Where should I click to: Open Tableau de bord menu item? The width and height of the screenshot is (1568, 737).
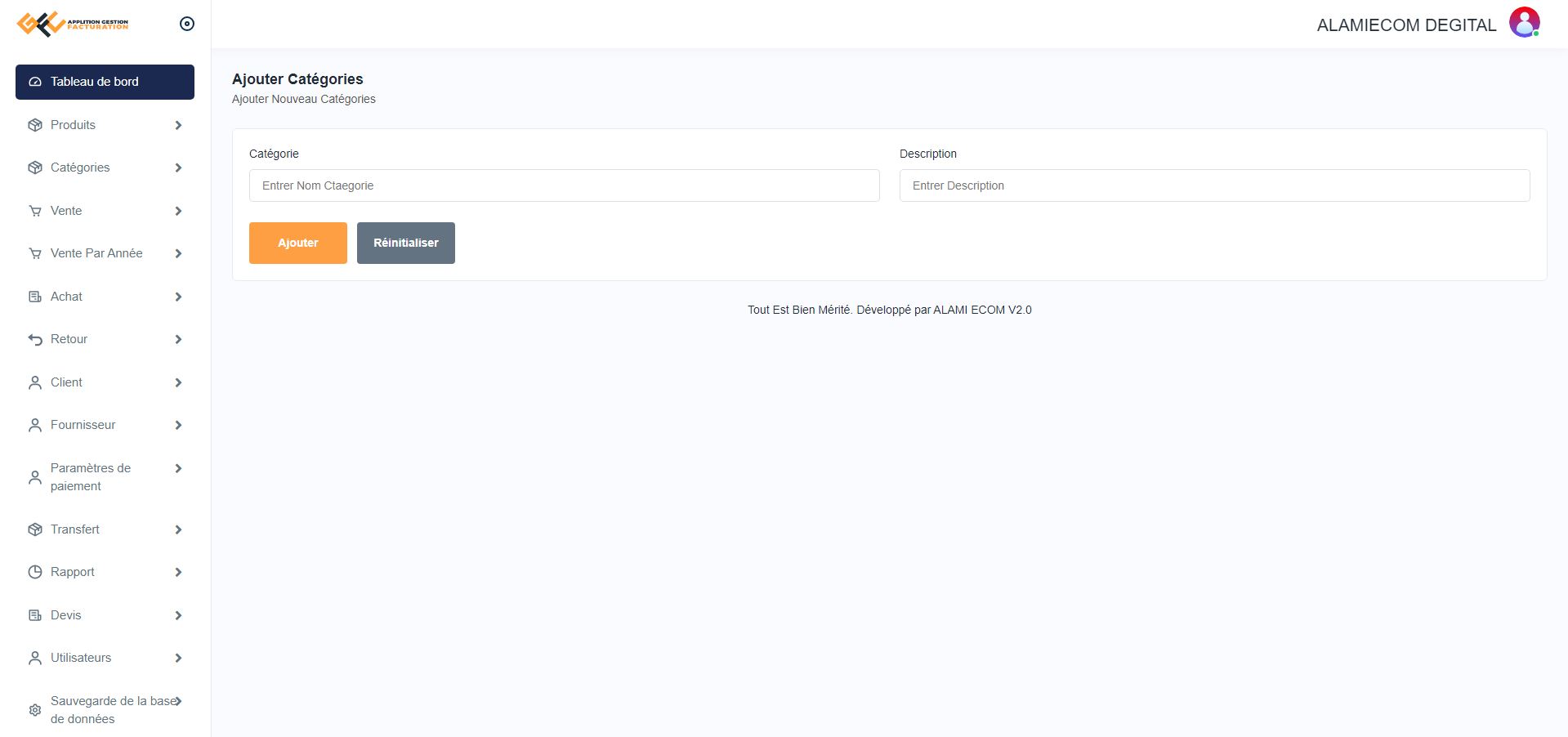tap(105, 82)
